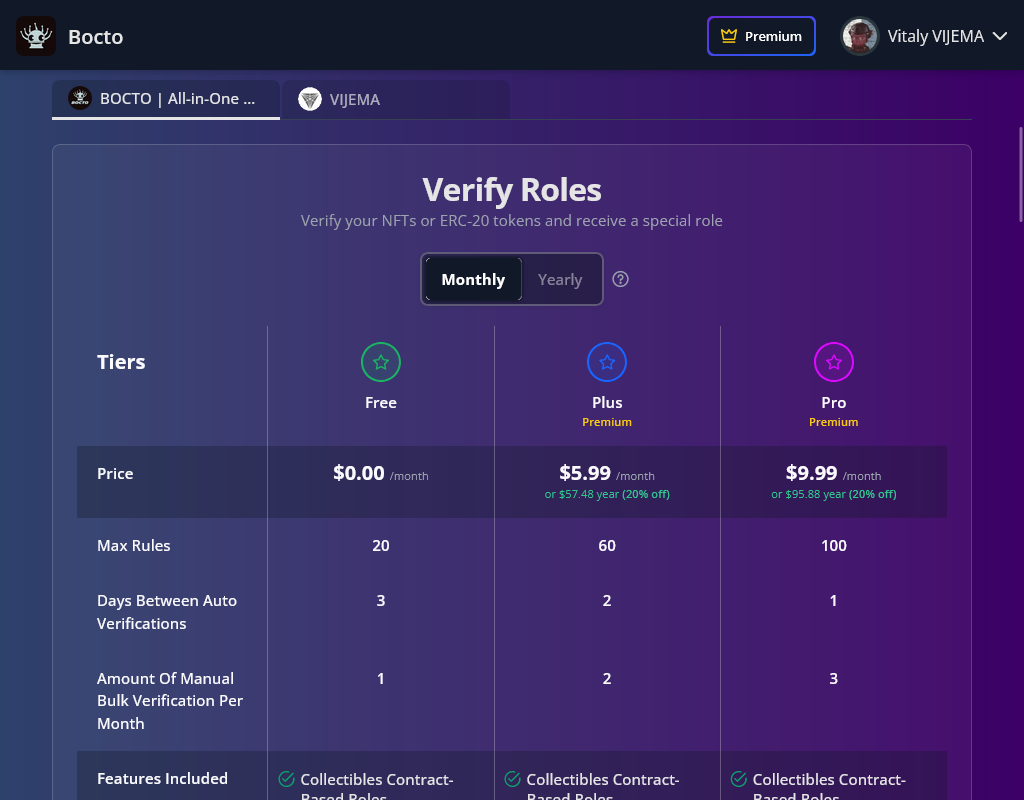Select the BOCTO | All-in-One server tab

(x=166, y=99)
